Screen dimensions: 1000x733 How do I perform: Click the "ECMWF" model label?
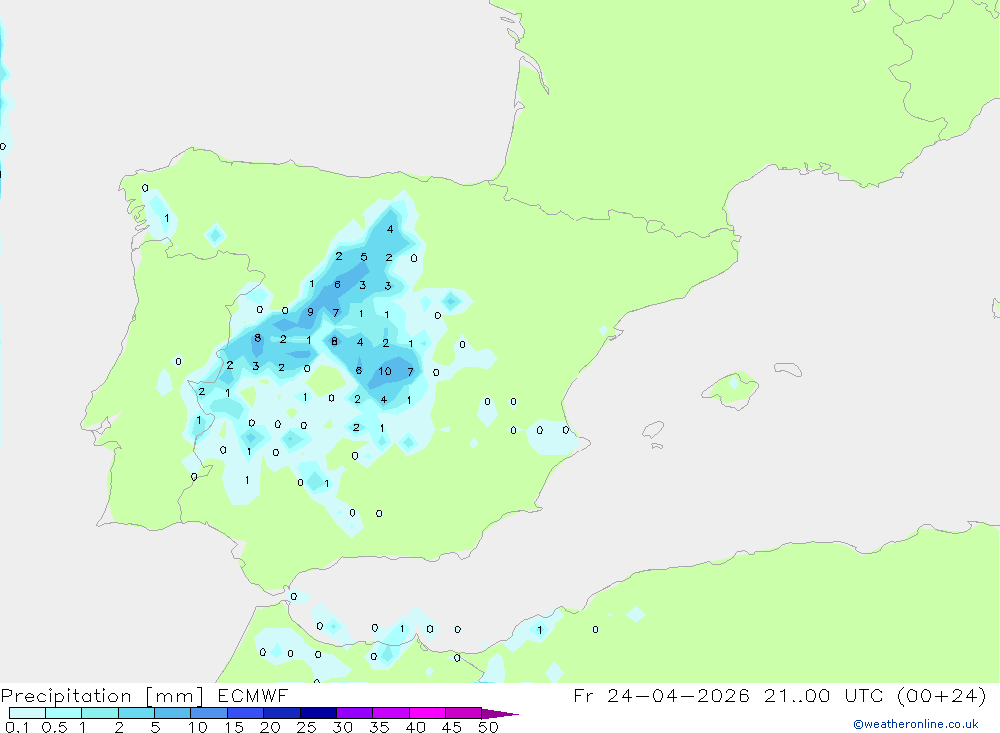click(x=253, y=695)
